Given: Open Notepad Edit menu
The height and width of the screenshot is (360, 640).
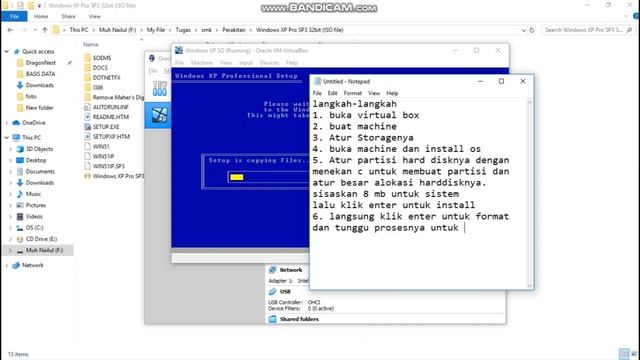Looking at the screenshot, I should [x=333, y=93].
